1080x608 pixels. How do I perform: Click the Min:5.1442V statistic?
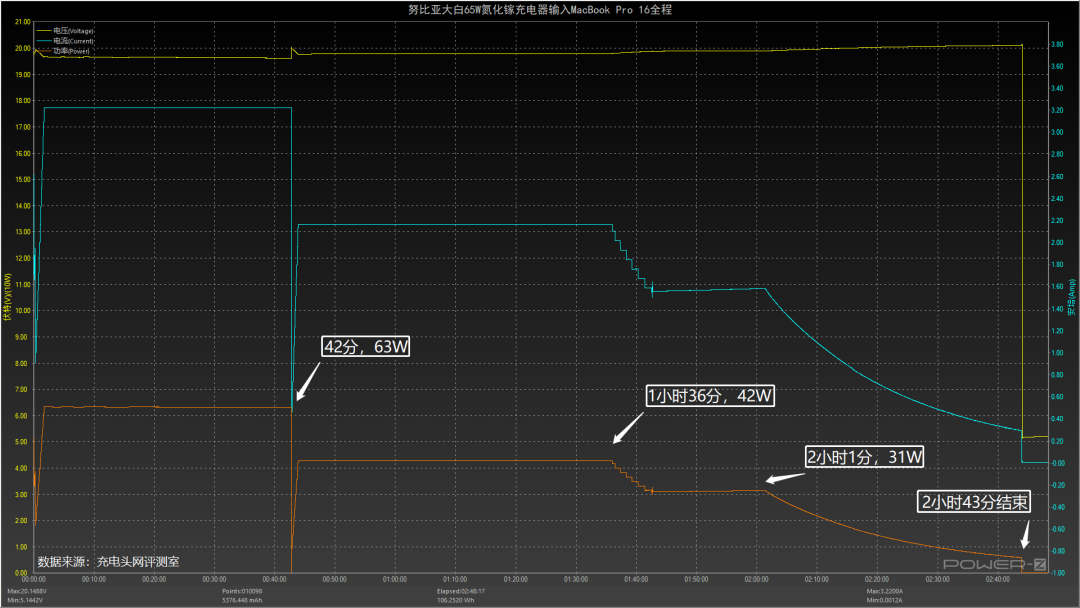point(25,600)
